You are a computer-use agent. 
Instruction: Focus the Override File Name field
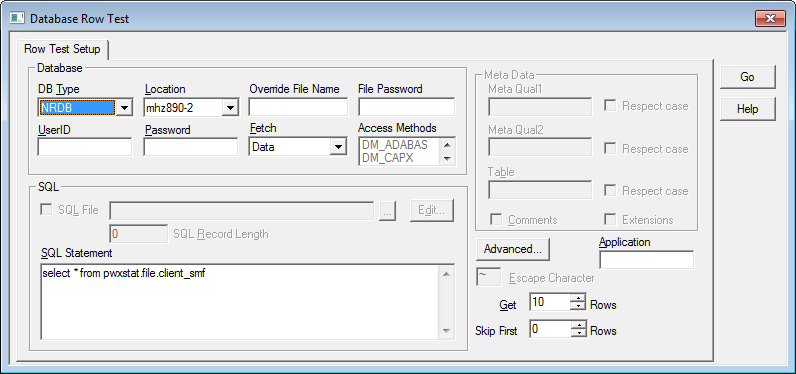coord(298,108)
